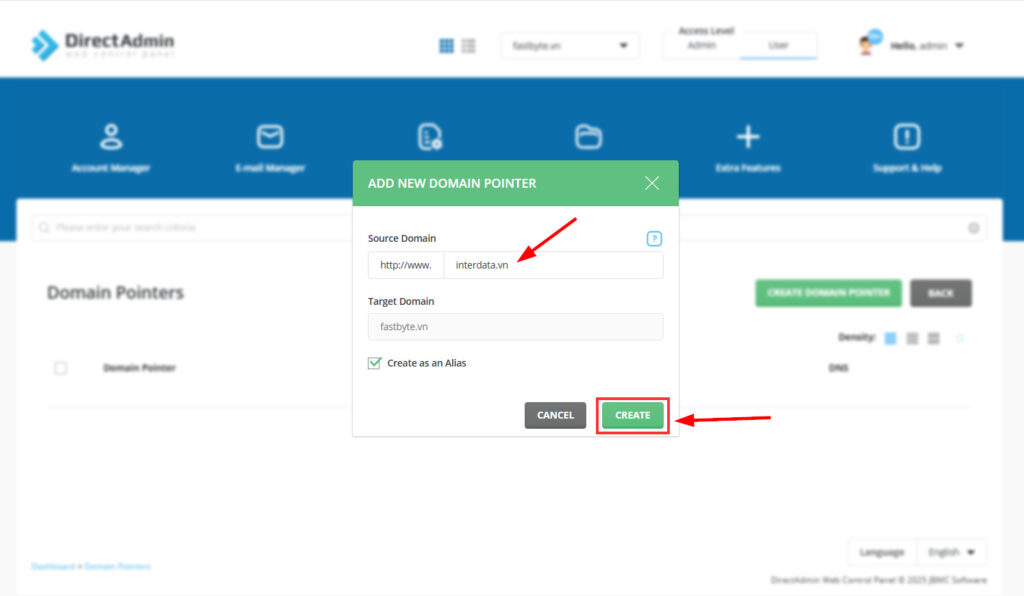Click the admin user avatar
This screenshot has width=1024, height=596.
pyautogui.click(x=867, y=46)
